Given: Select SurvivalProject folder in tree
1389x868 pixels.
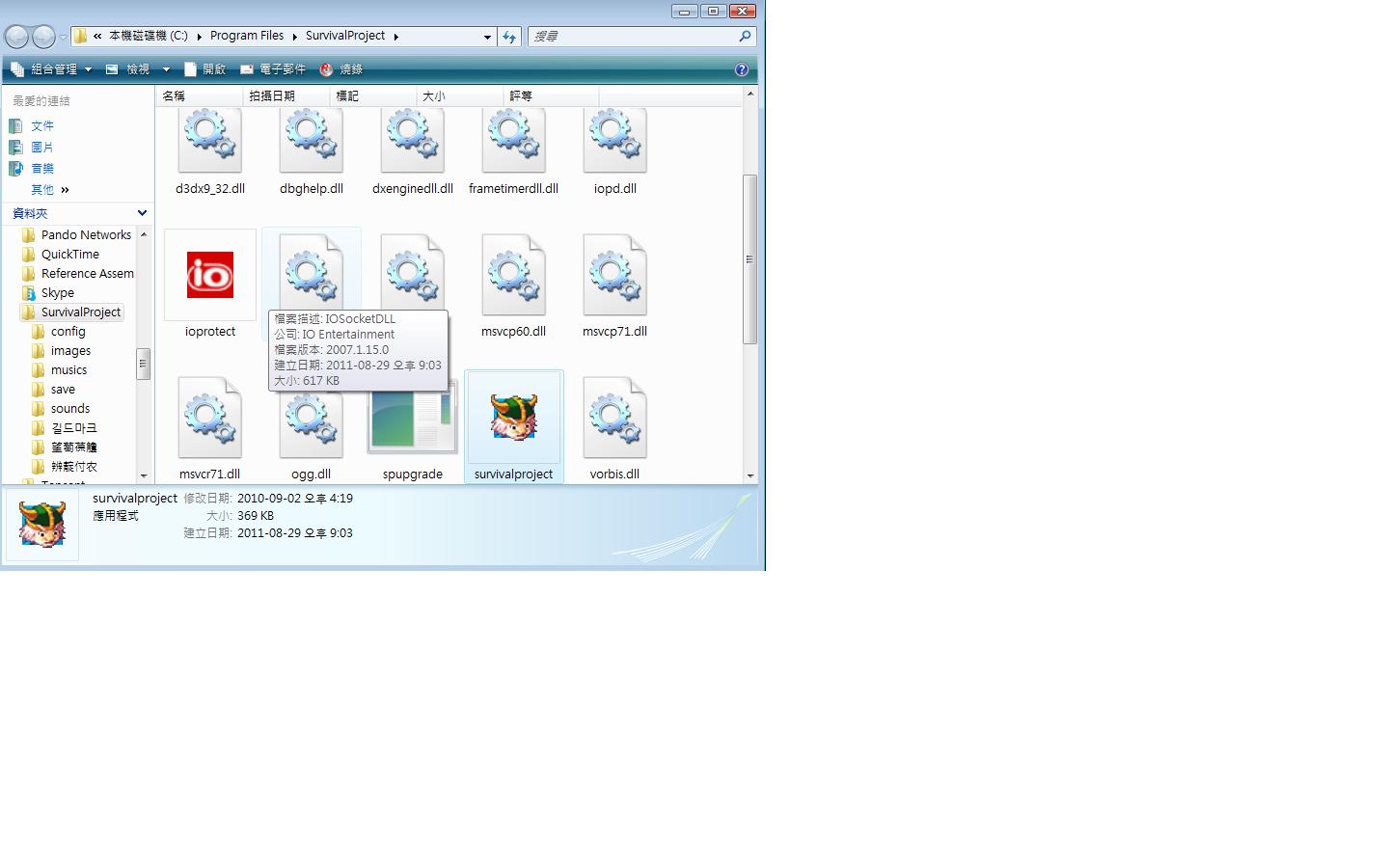Looking at the screenshot, I should (x=80, y=312).
